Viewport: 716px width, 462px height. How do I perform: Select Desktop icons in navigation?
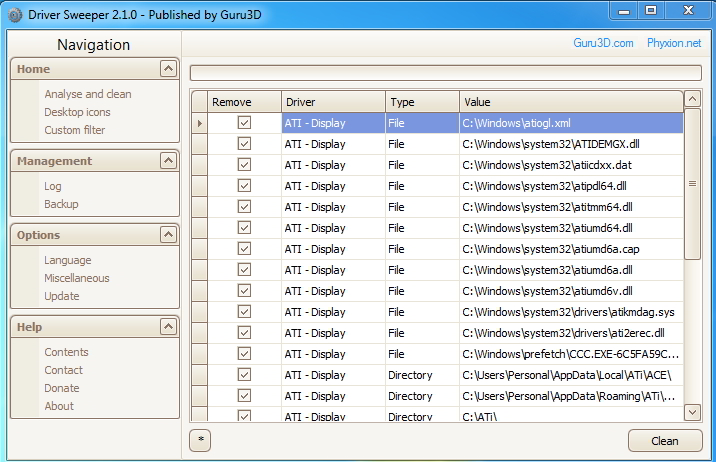coord(77,112)
